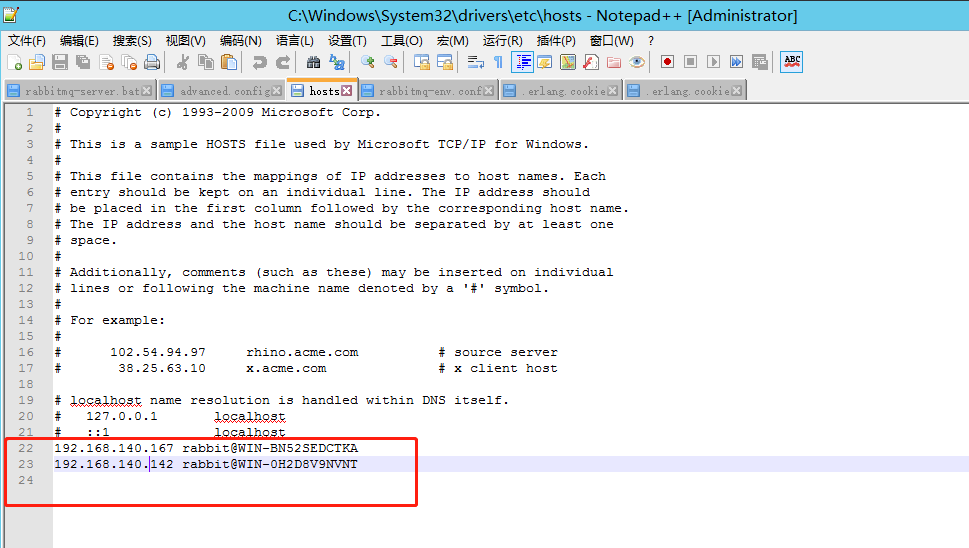The image size is (969, 548).
Task: Print the document using printer icon
Action: point(152,62)
